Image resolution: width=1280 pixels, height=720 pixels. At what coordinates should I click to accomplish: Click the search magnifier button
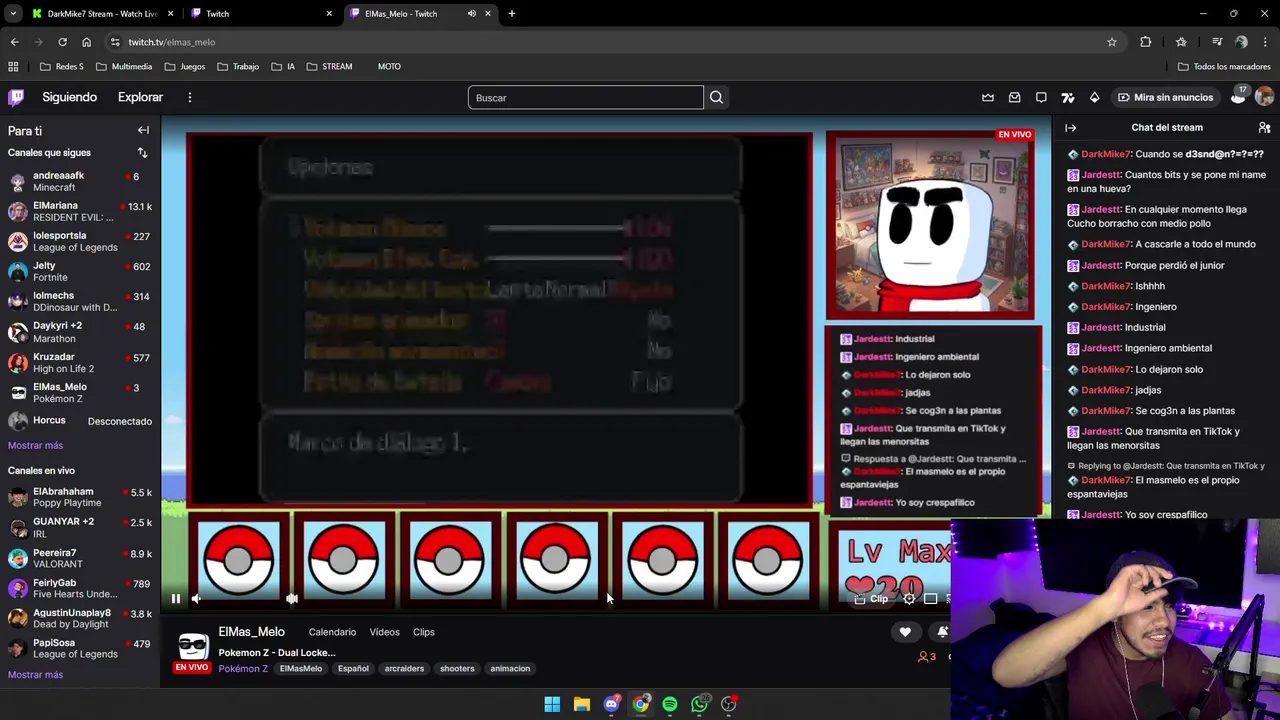pyautogui.click(x=716, y=97)
